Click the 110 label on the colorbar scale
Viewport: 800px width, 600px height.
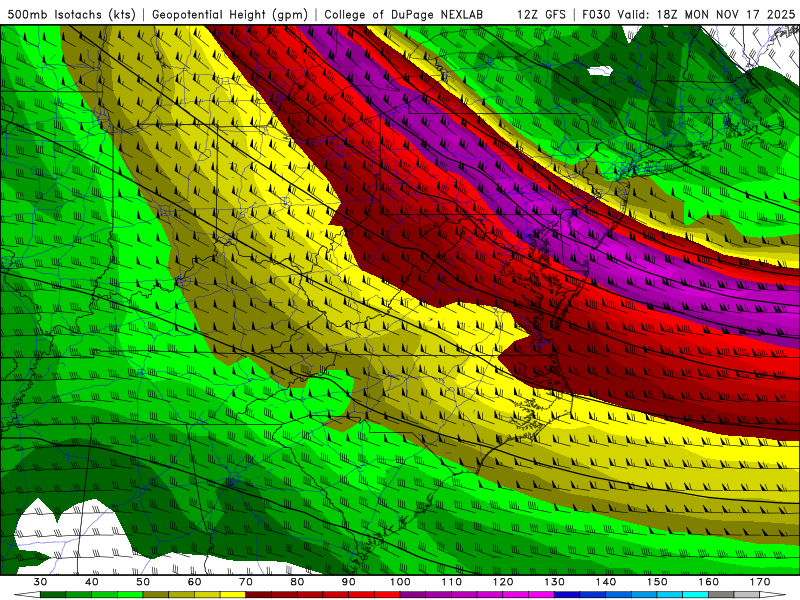click(452, 582)
